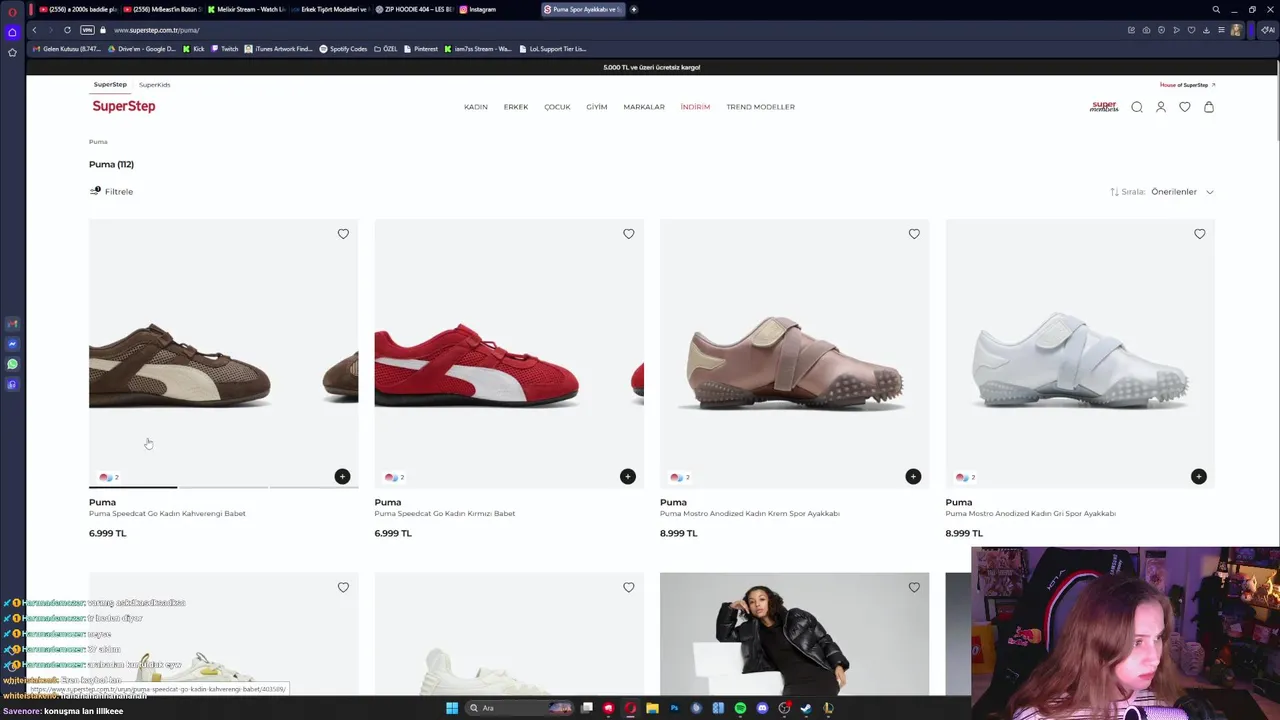Open new browser tab with plus button
This screenshot has width=1280, height=720.
(x=634, y=9)
